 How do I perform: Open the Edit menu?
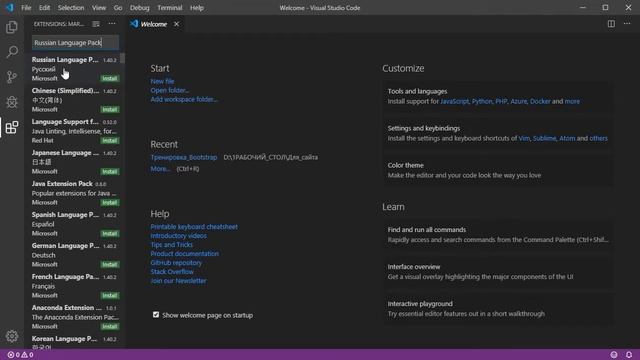pos(44,8)
